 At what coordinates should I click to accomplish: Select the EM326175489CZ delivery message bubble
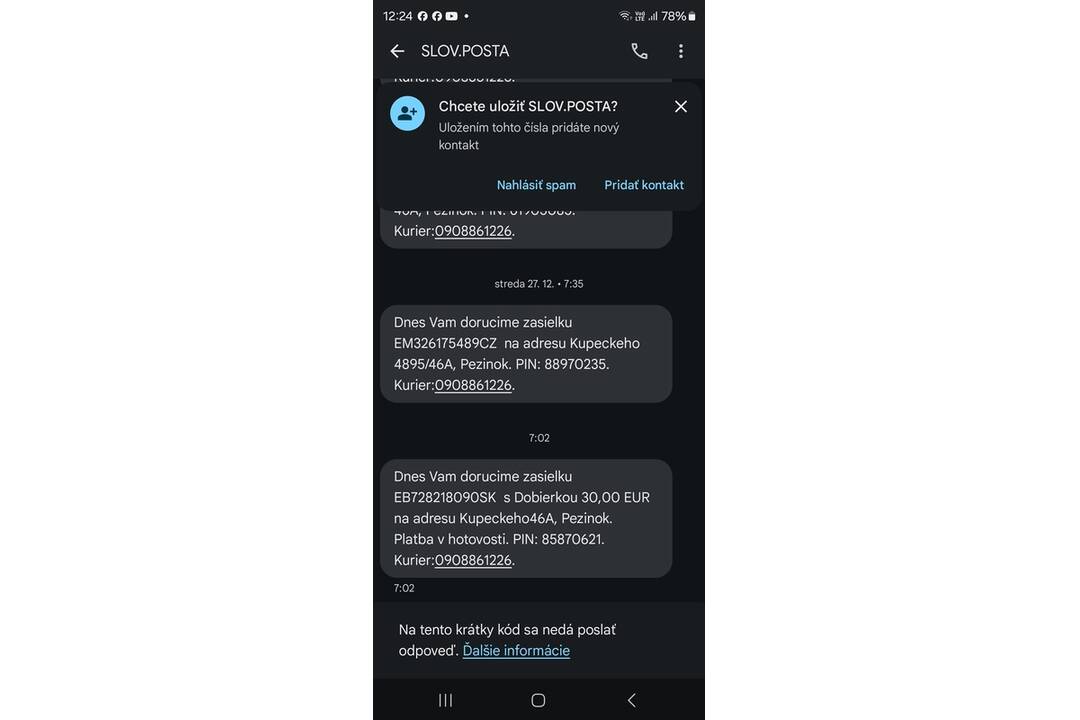tap(526, 354)
